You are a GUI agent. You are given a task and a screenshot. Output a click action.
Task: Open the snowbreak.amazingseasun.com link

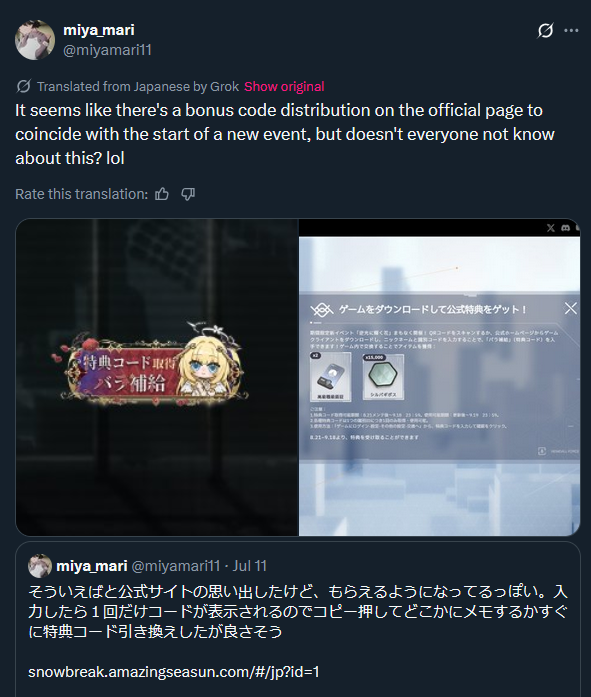(174, 671)
